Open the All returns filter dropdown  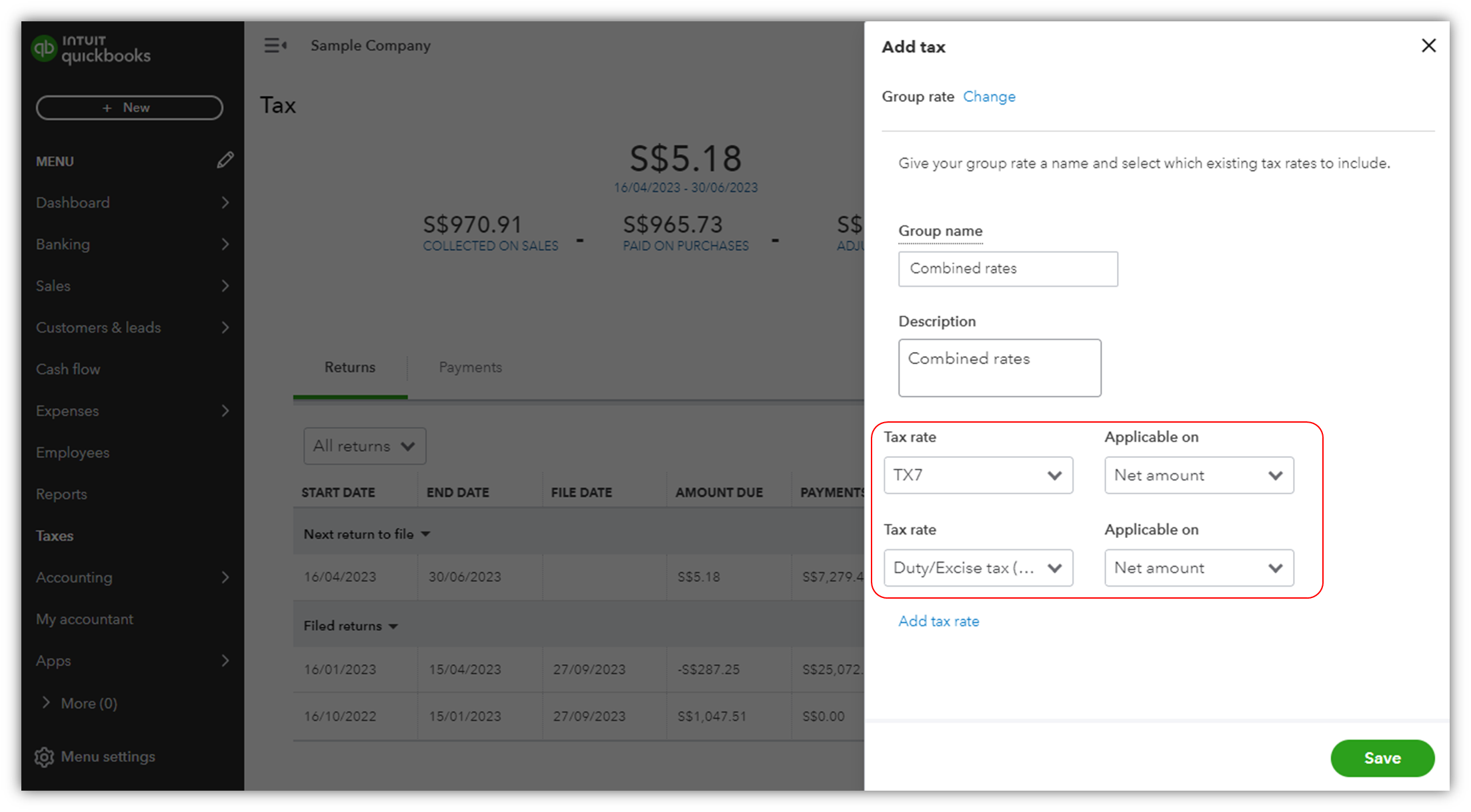365,446
